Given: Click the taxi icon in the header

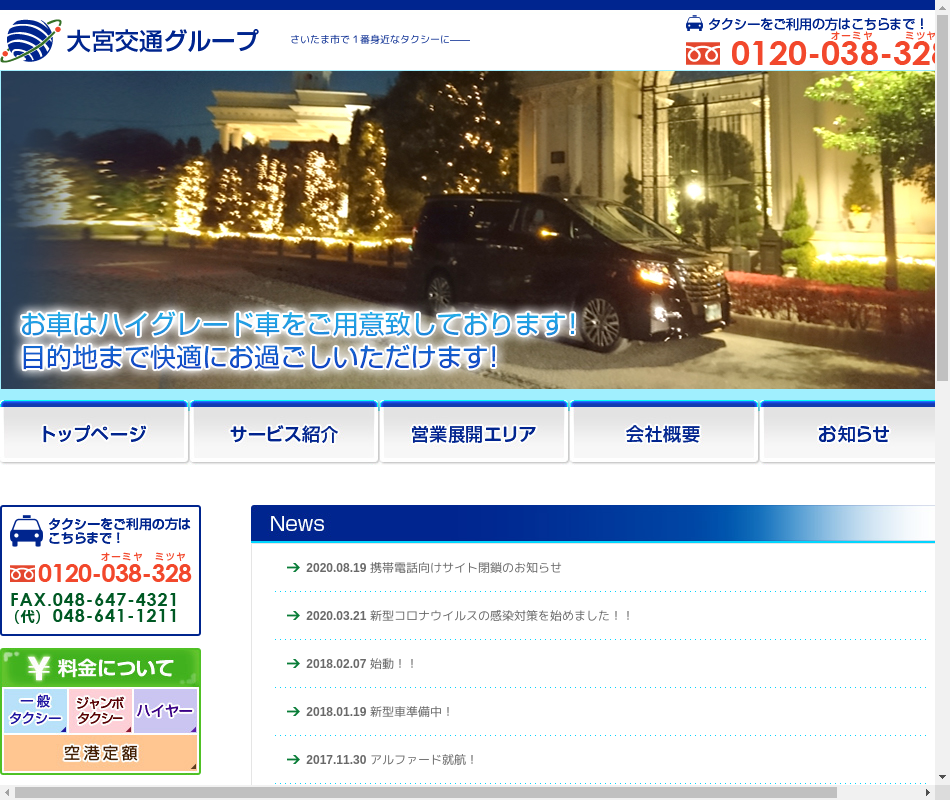Looking at the screenshot, I should [x=694, y=23].
